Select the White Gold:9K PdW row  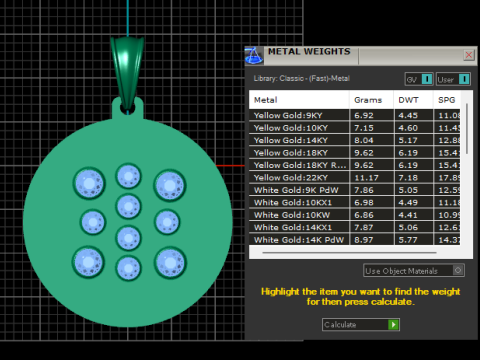tap(355, 190)
